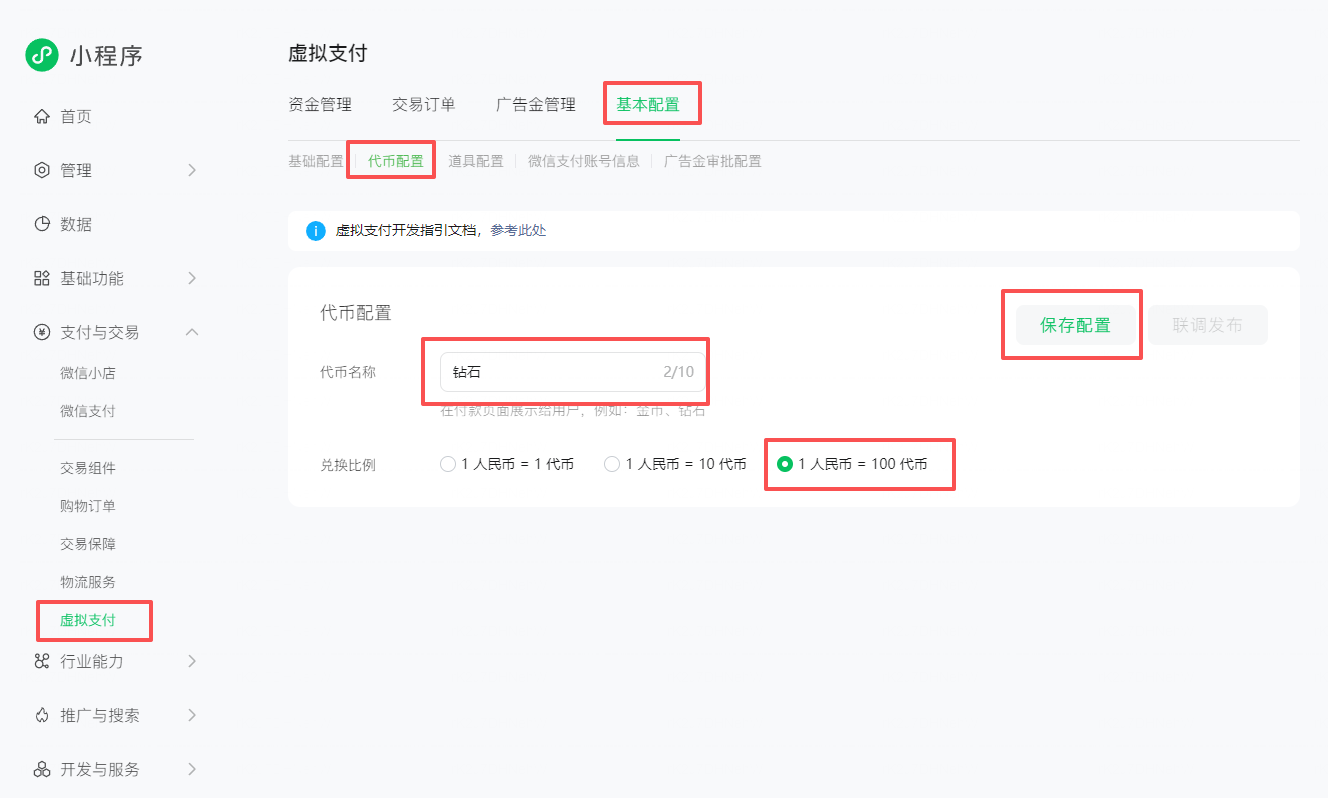Screen dimensions: 1328x798
Task: Open 微信小店 in the sidebar
Action: coord(88,373)
